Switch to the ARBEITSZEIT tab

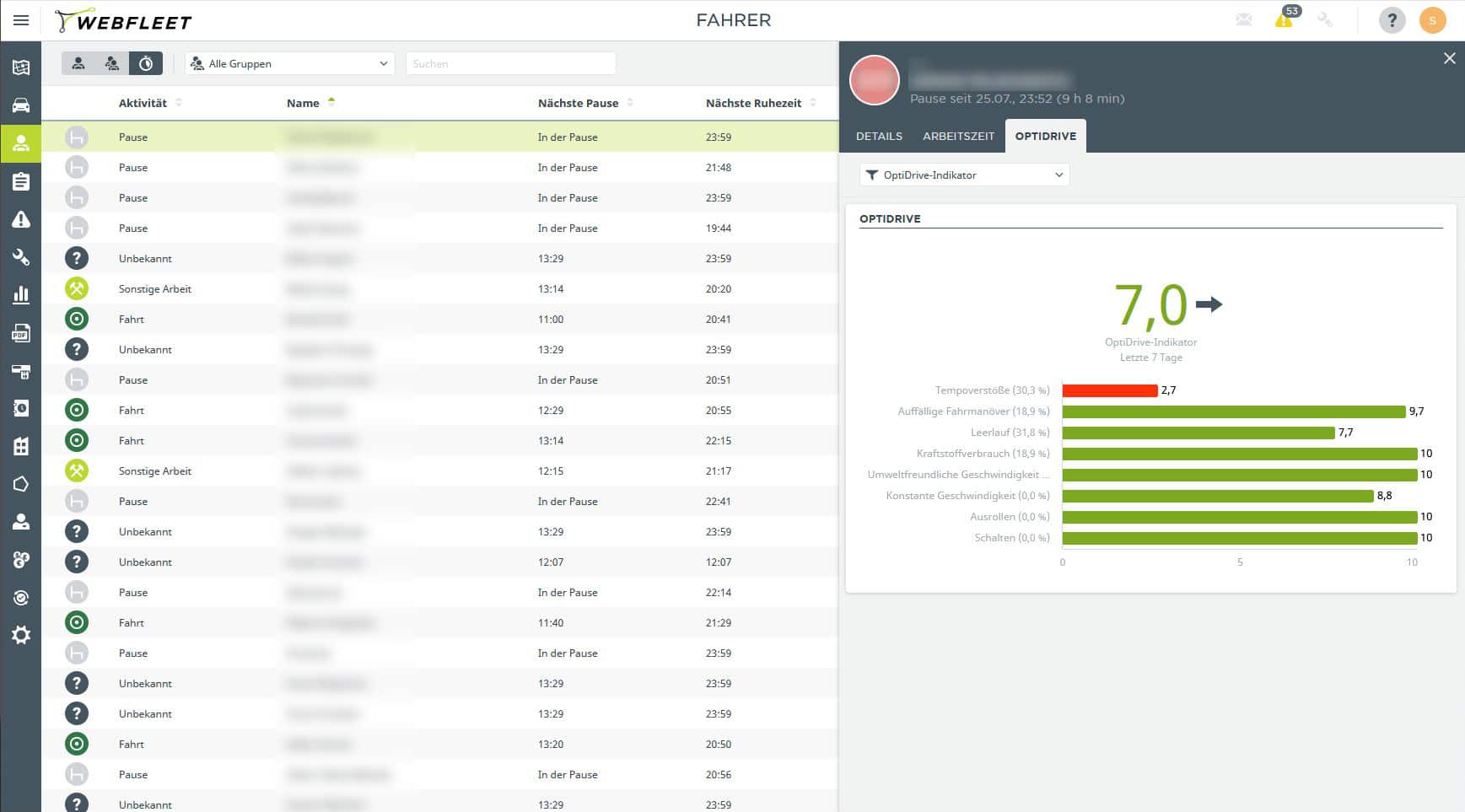958,136
